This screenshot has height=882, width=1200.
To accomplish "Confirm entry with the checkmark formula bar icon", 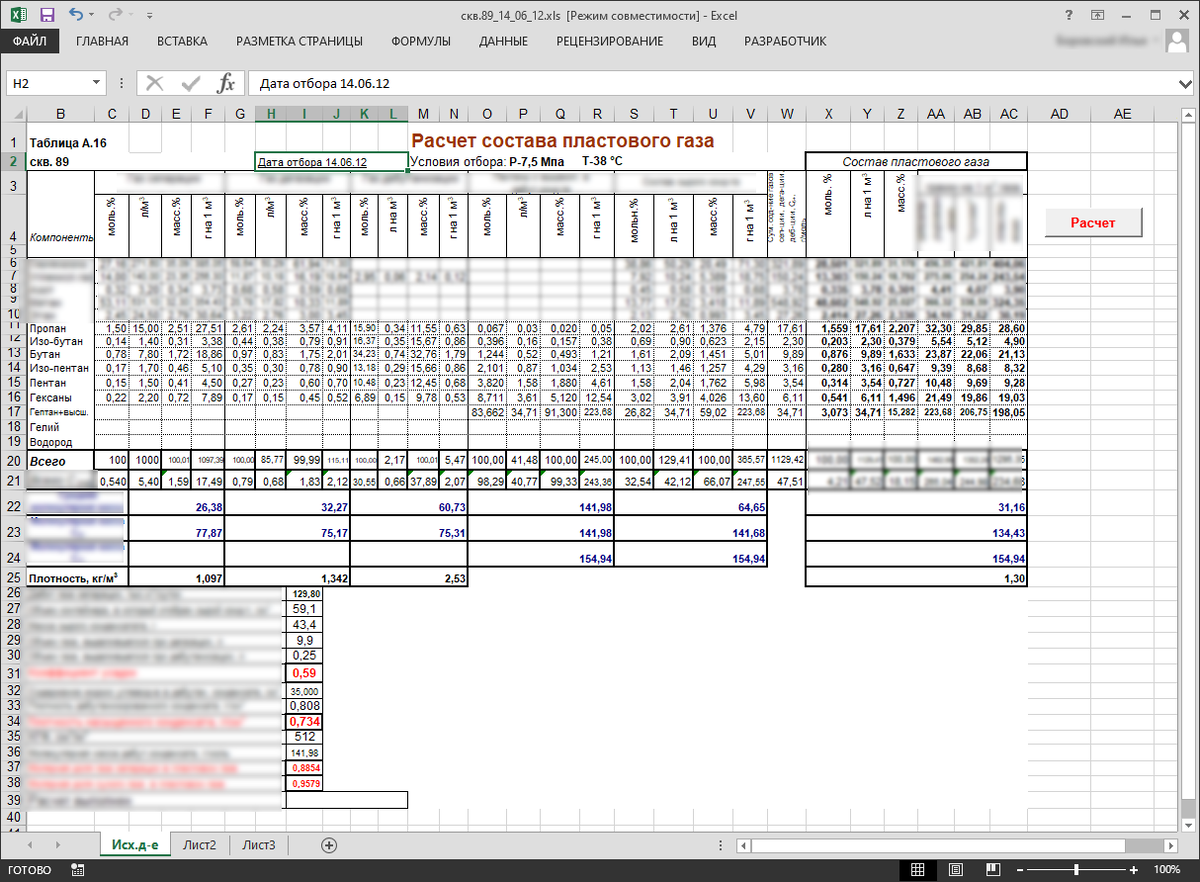I will (191, 83).
